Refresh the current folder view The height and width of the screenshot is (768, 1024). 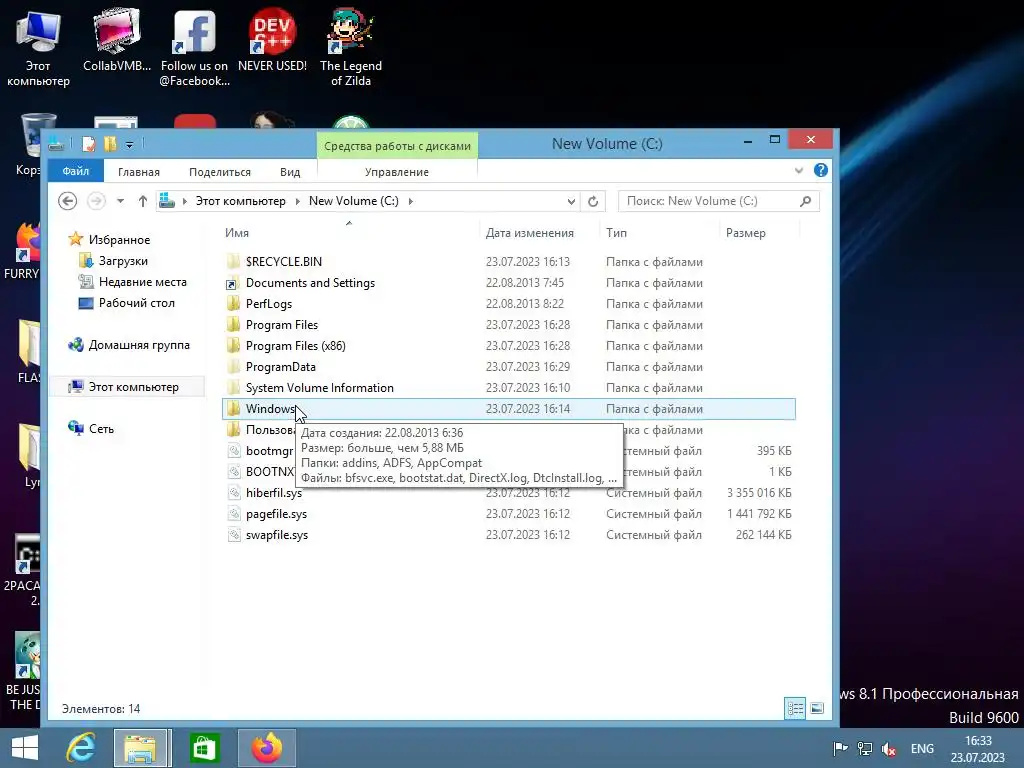coord(593,201)
